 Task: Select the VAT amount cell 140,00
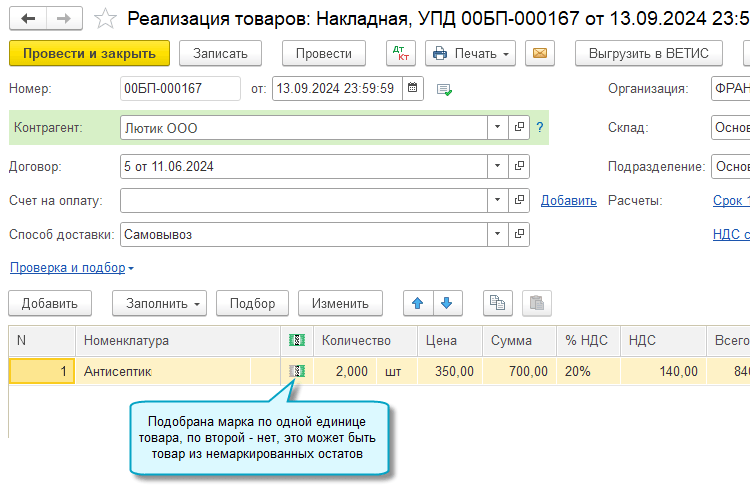click(663, 371)
